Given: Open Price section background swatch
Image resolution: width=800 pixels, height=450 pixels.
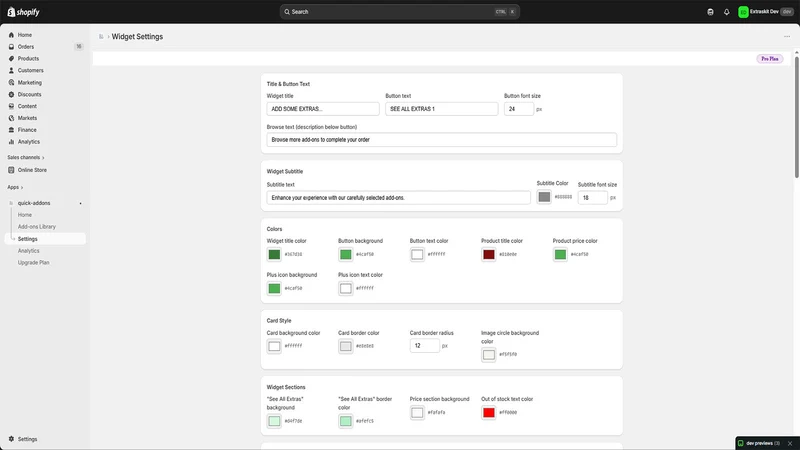Looking at the screenshot, I should coord(417,412).
